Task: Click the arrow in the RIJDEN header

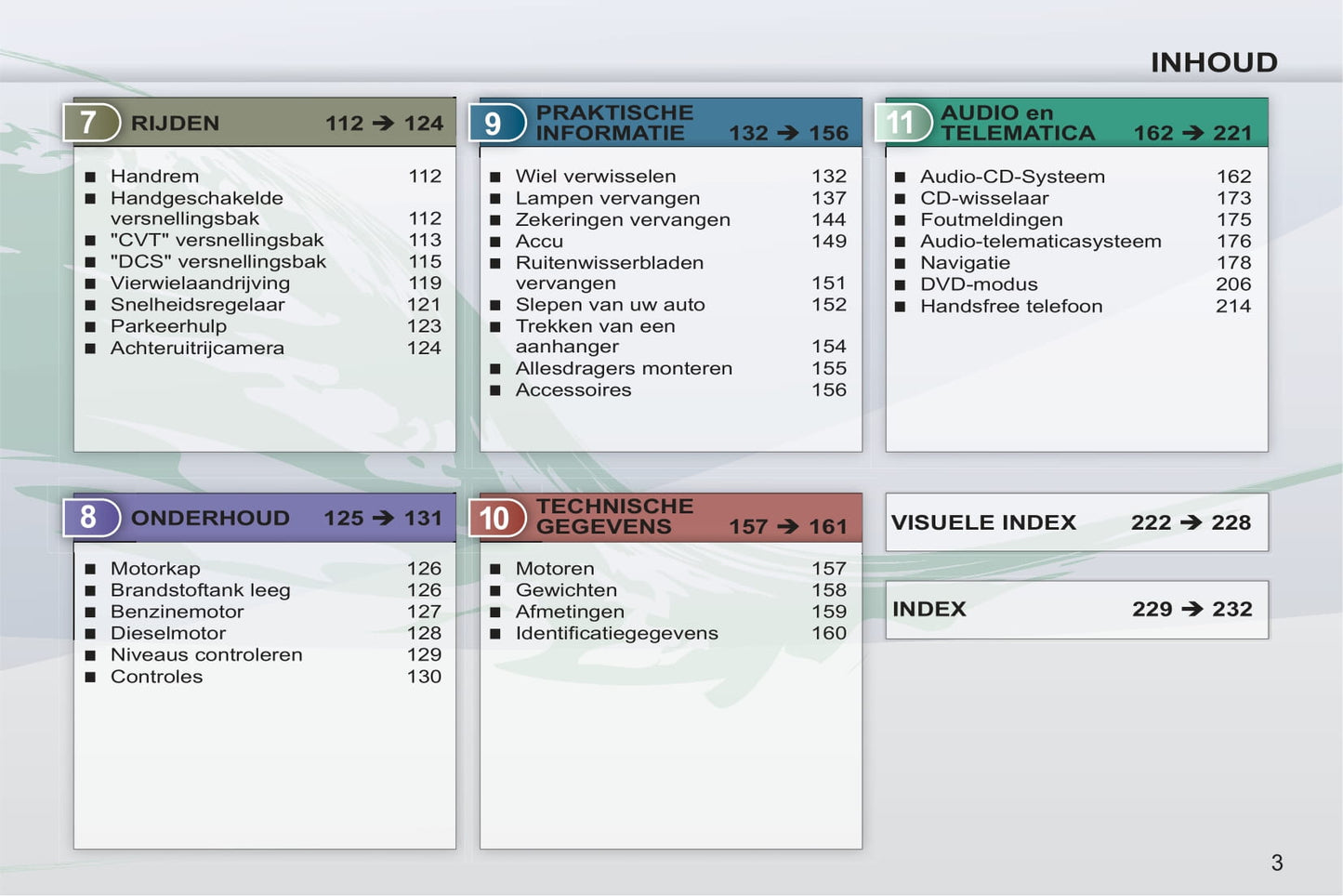Action: coord(383,124)
